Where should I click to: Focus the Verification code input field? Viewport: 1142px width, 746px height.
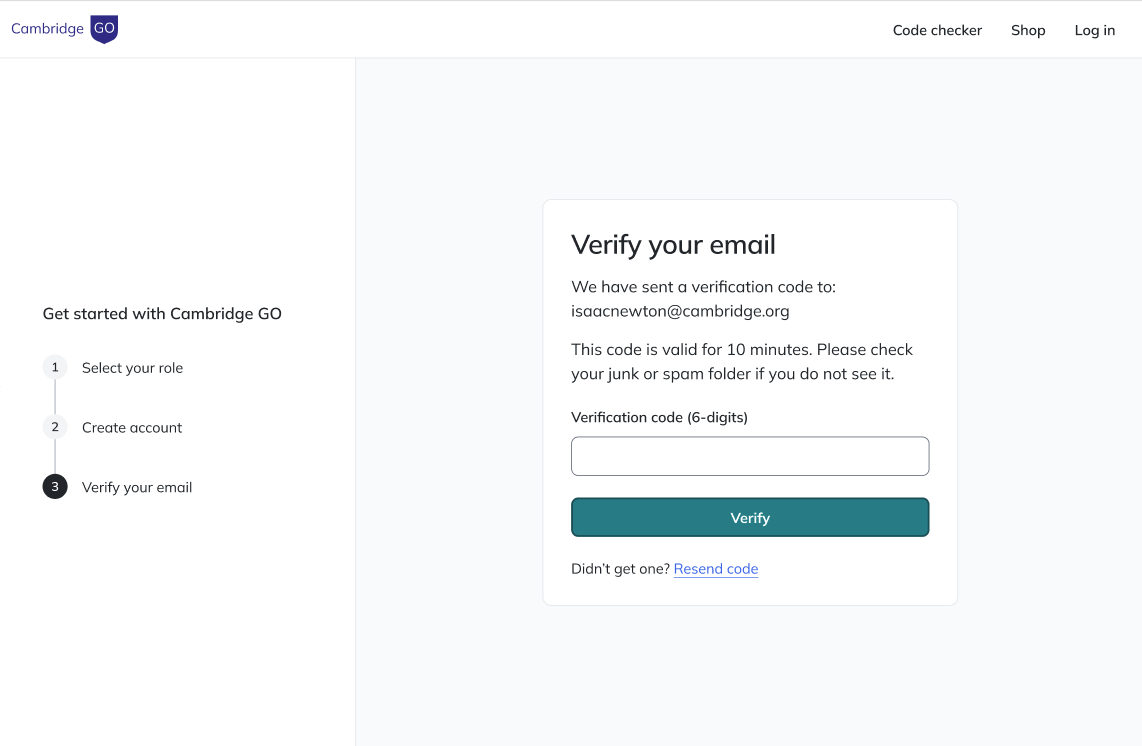(749, 456)
